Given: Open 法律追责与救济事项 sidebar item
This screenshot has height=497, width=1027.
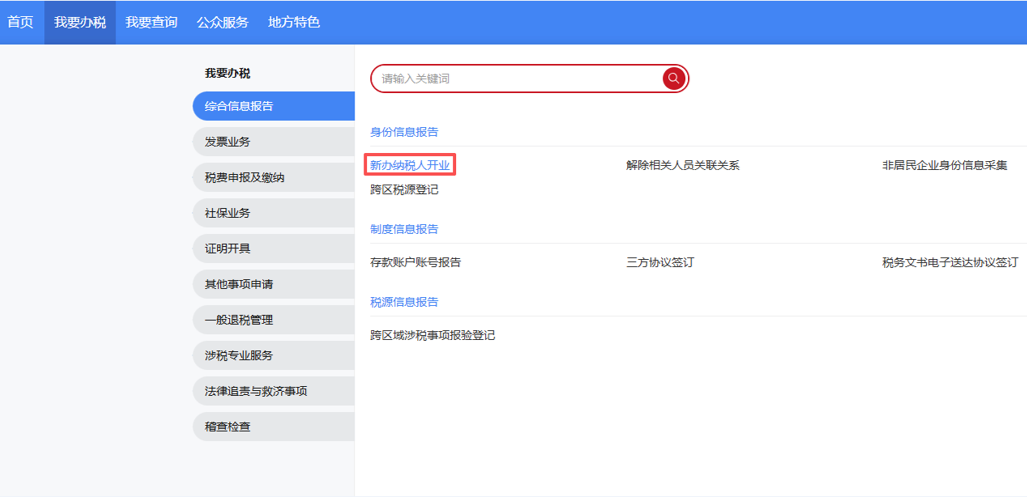Looking at the screenshot, I should (x=274, y=392).
